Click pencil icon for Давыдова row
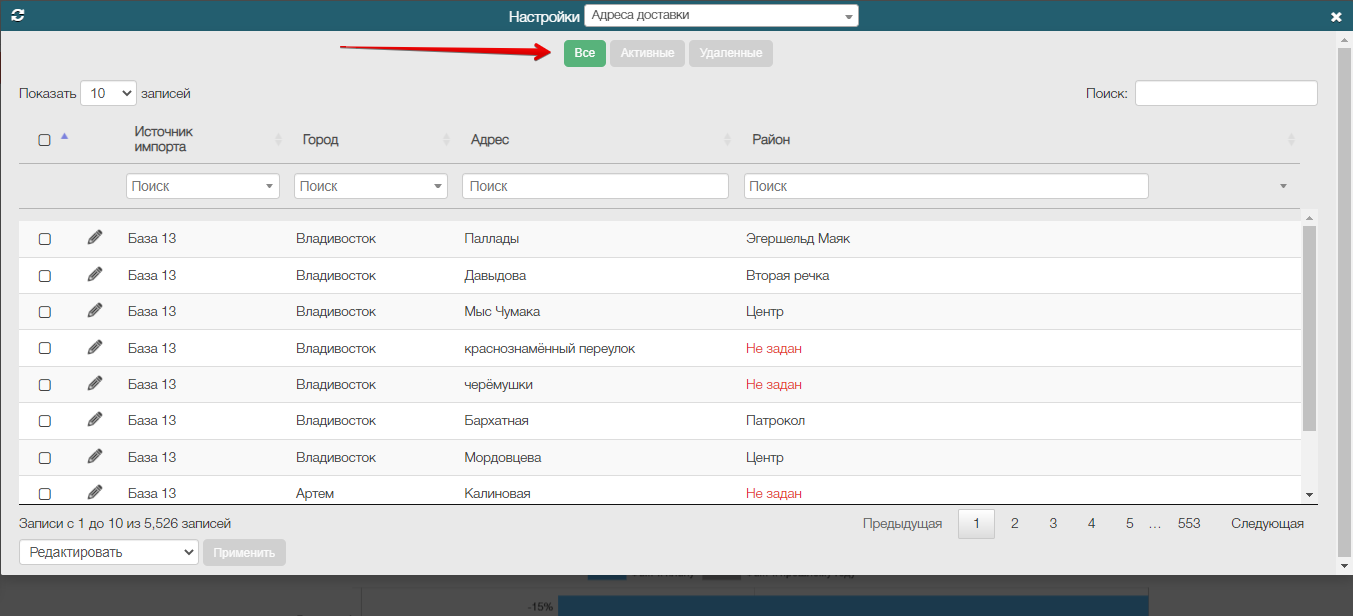1353x616 pixels. coord(95,274)
